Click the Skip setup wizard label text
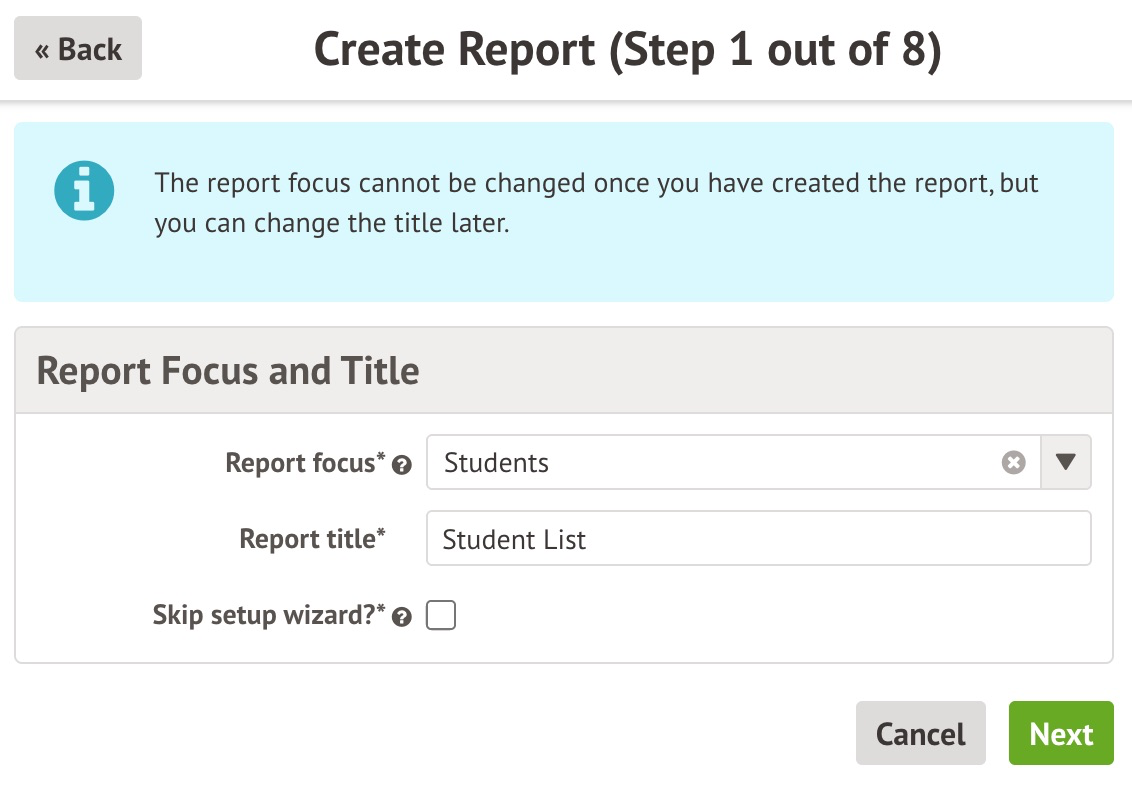This screenshot has width=1132, height=792. (x=269, y=615)
